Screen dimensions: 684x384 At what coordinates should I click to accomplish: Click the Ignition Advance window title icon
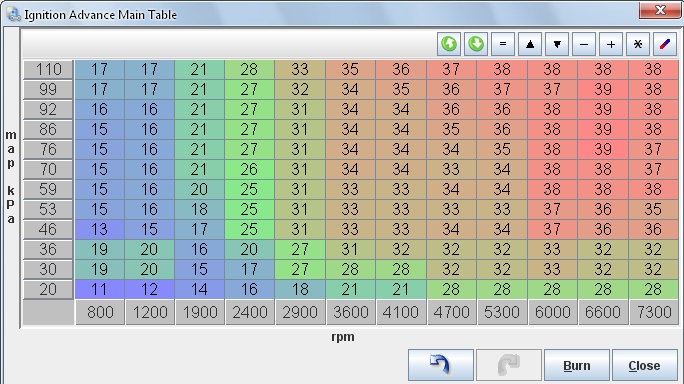click(x=14, y=14)
